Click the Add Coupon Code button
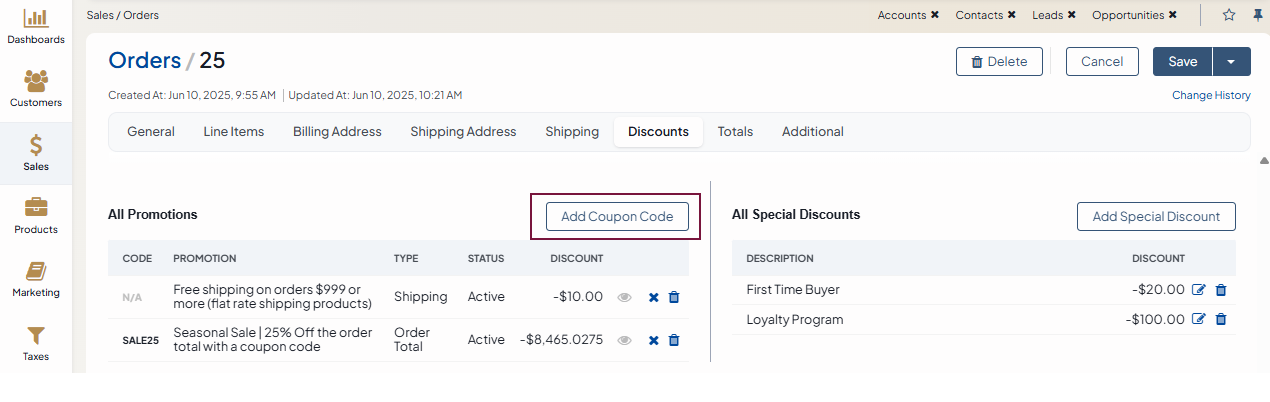Screen dimensions: 1270x402 click(x=617, y=217)
